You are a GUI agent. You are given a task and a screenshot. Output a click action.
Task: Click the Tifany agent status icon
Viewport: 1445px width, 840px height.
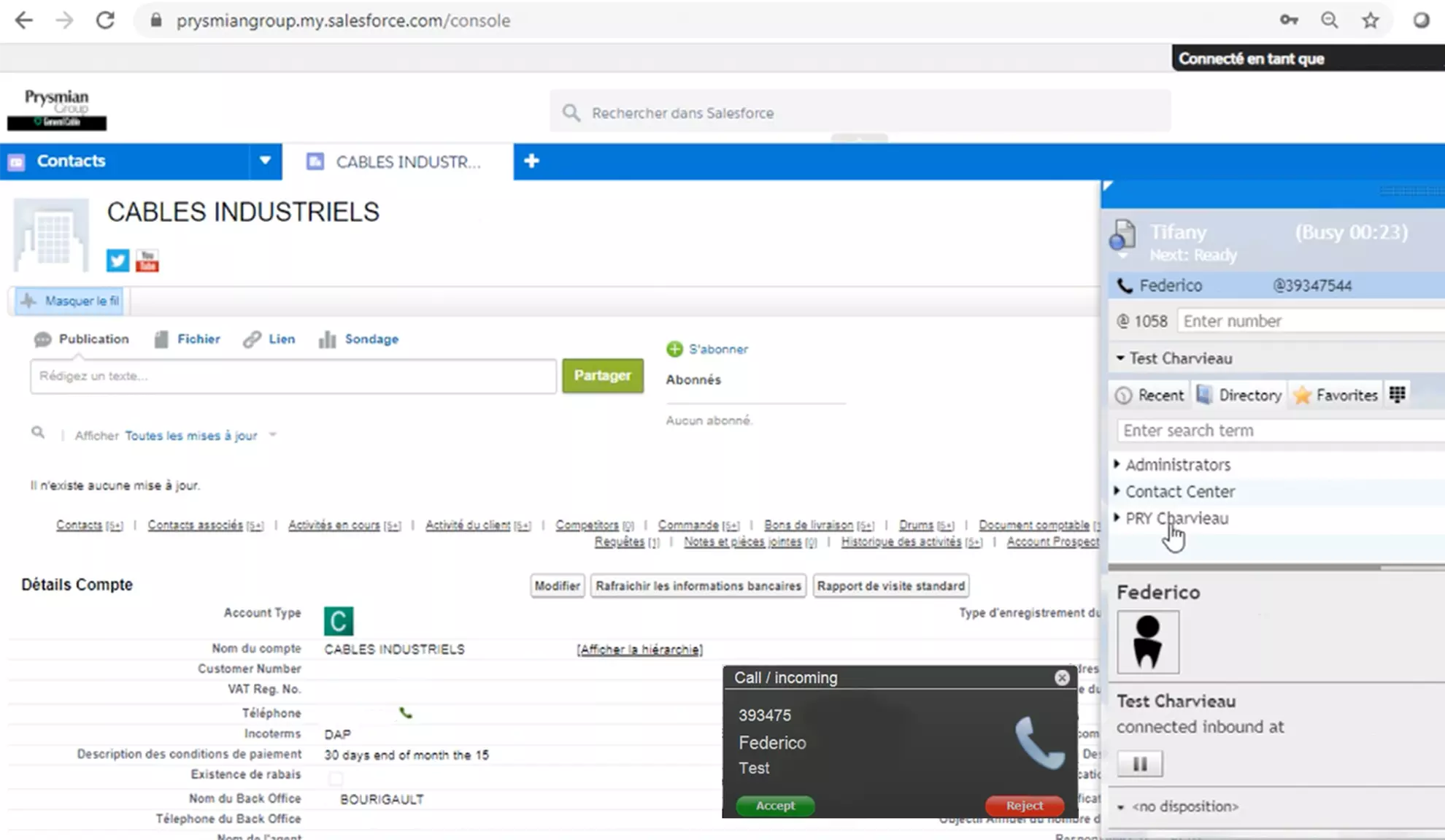(x=1122, y=236)
